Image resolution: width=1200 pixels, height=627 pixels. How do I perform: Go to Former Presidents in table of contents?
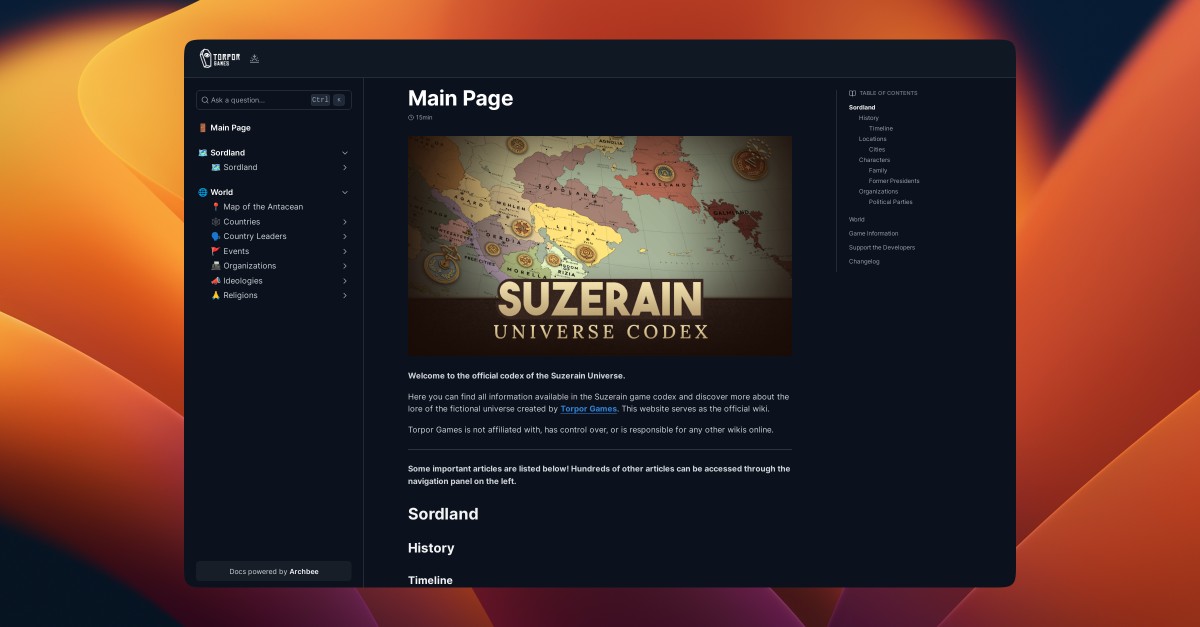coord(894,181)
